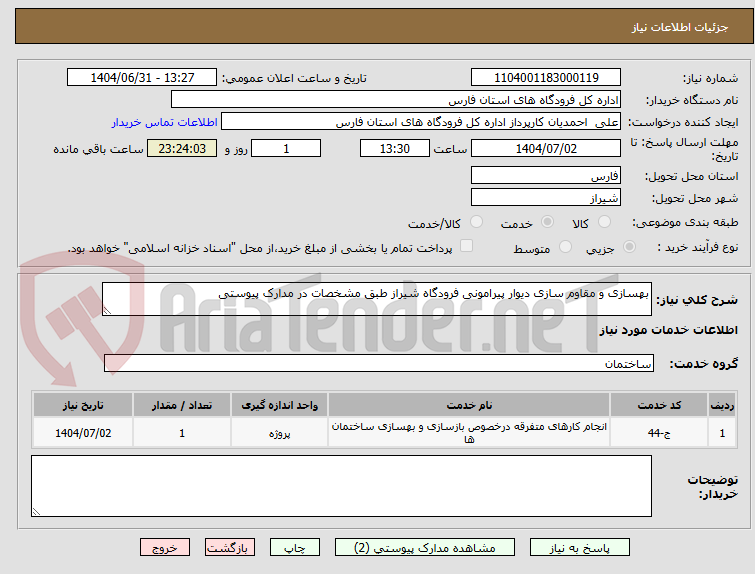This screenshot has height=574, width=755.
Task: Select the جزیی purchase type radio
Action: click(x=629, y=247)
